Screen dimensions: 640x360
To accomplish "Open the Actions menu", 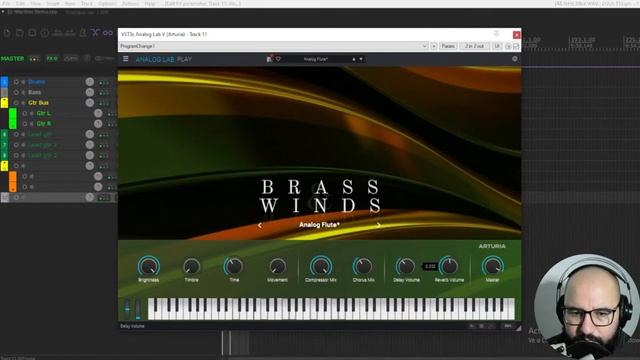I will pos(130,3).
